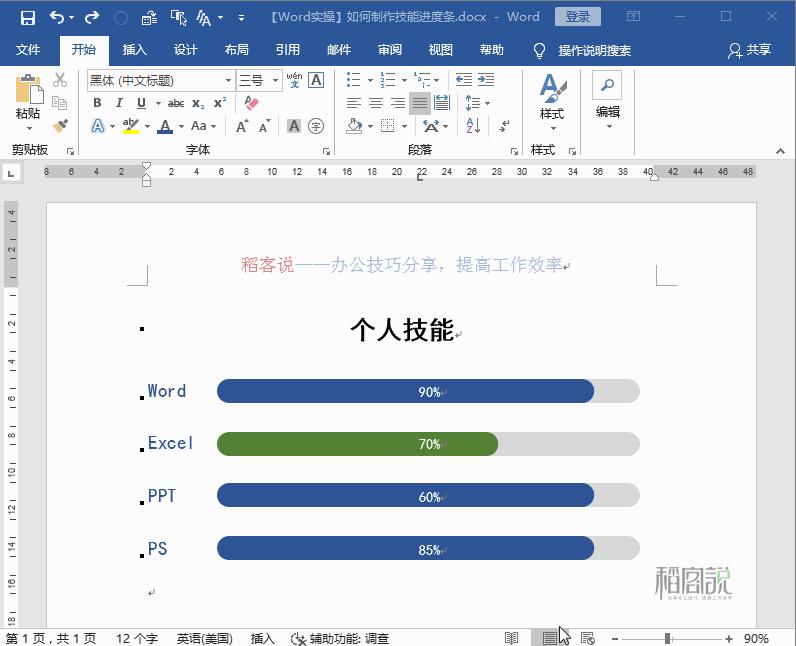Click the 90% zoom level button
This screenshot has height=646, width=796.
[756, 638]
